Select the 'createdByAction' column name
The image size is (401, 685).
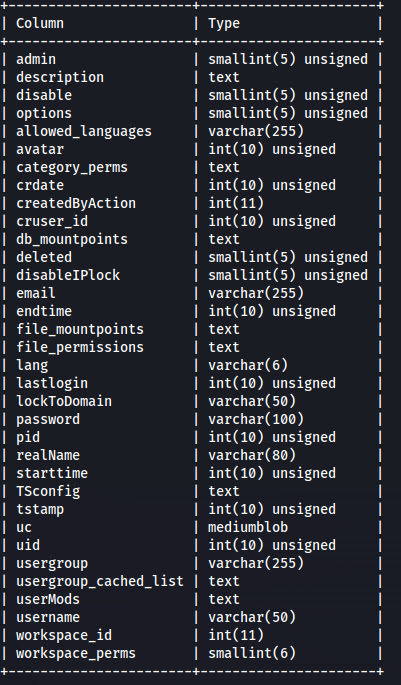tap(76, 203)
